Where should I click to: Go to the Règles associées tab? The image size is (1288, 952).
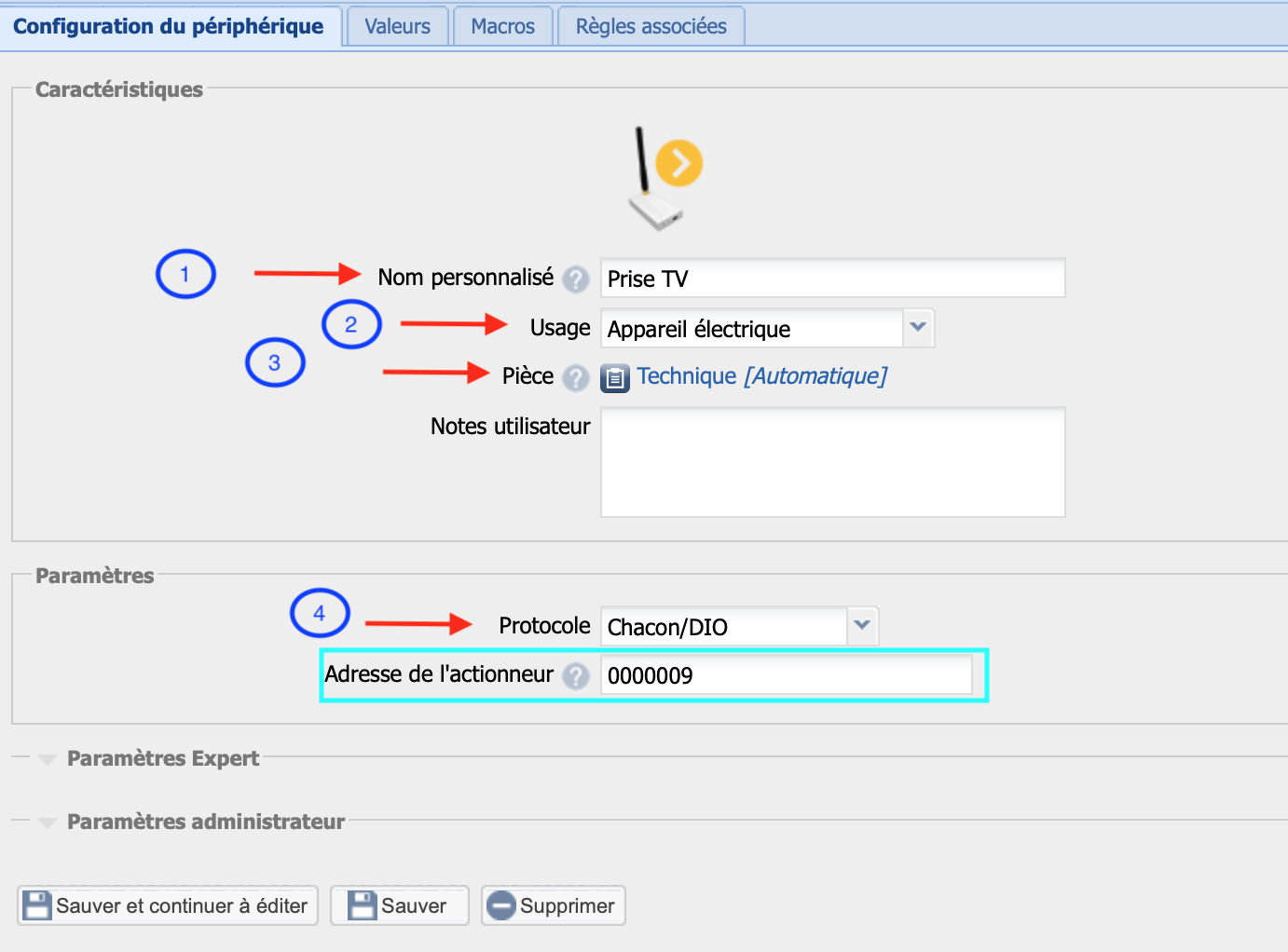click(x=651, y=26)
